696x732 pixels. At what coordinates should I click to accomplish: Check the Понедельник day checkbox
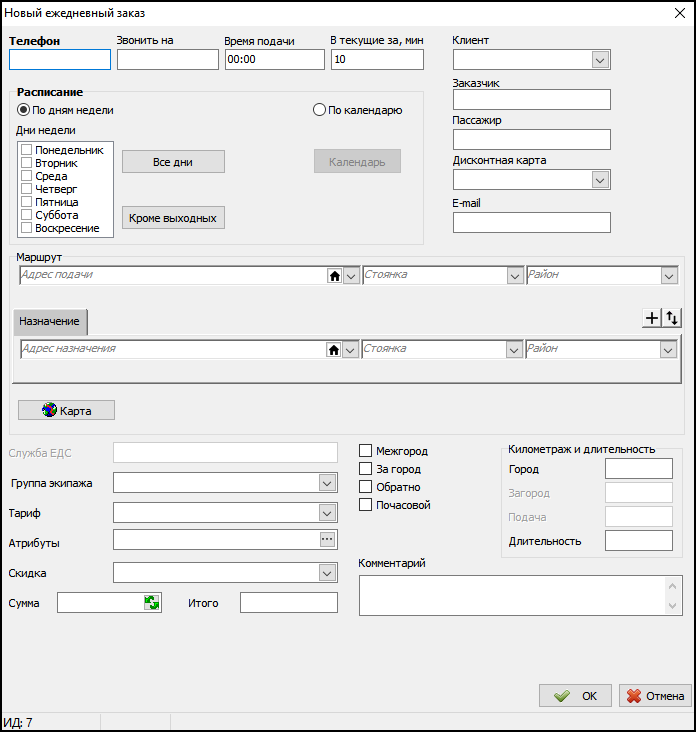point(27,150)
